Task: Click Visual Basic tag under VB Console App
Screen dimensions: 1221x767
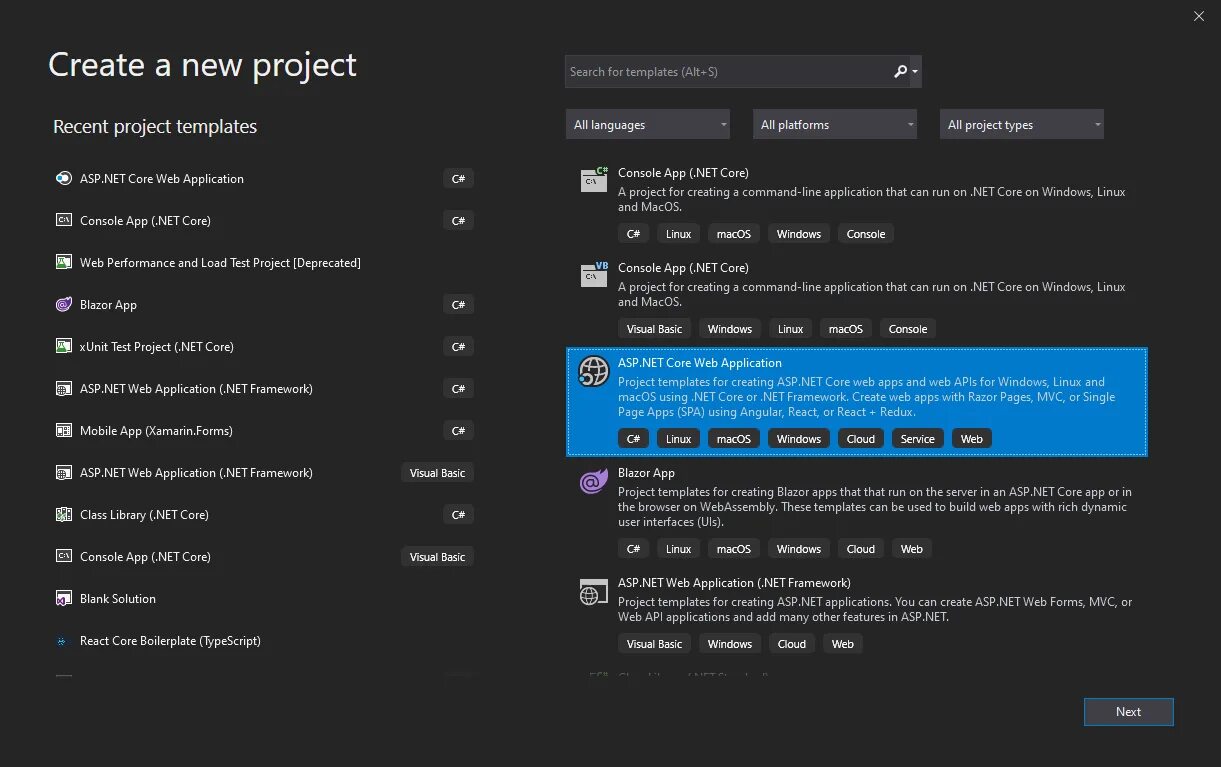Action: coord(655,329)
